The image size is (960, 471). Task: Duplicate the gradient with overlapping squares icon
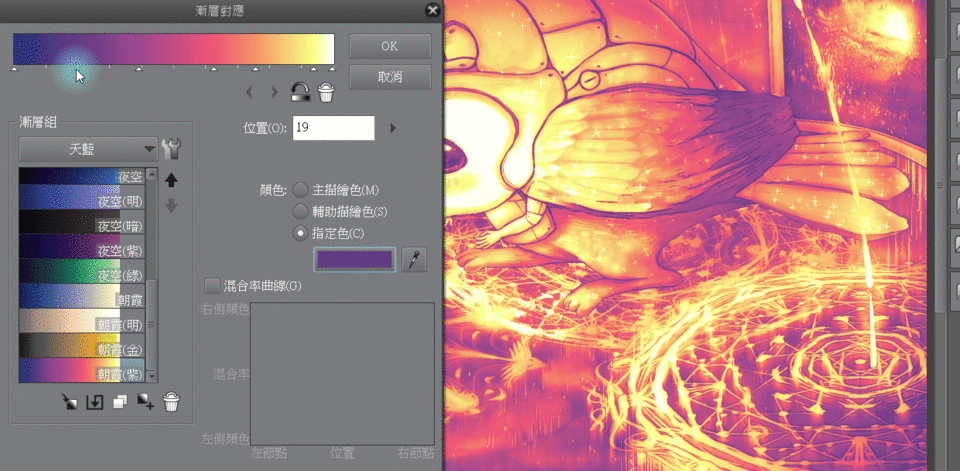point(120,402)
